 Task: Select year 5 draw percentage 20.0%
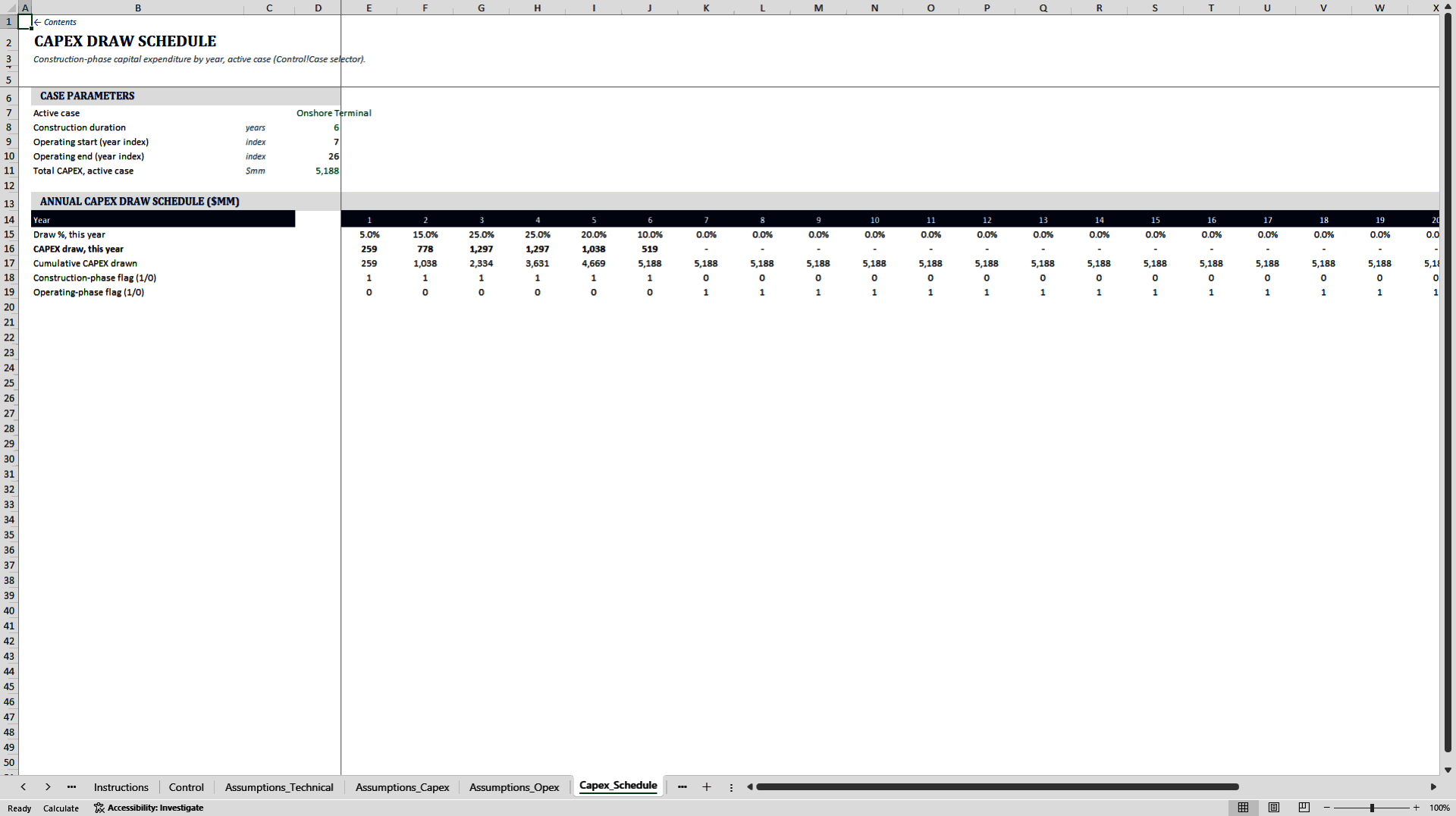click(x=593, y=234)
